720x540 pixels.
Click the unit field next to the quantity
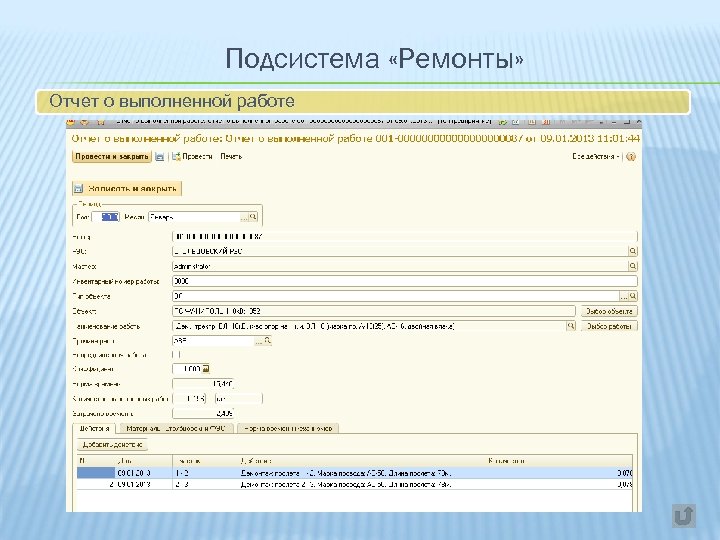tap(238, 399)
